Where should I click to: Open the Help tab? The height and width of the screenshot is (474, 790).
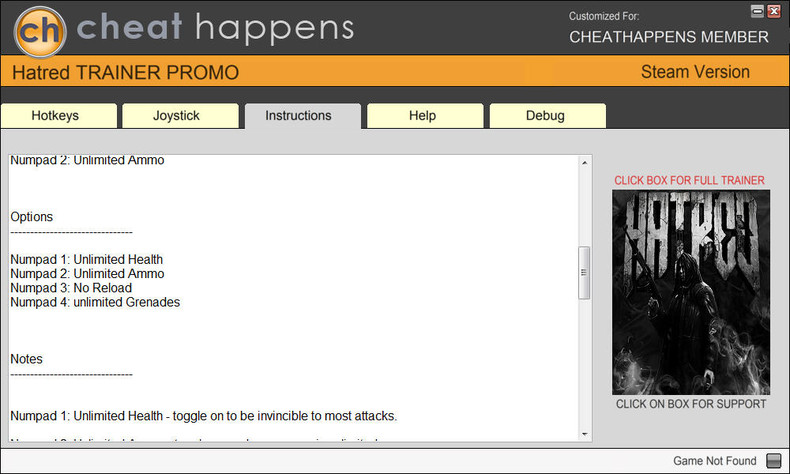(x=425, y=116)
